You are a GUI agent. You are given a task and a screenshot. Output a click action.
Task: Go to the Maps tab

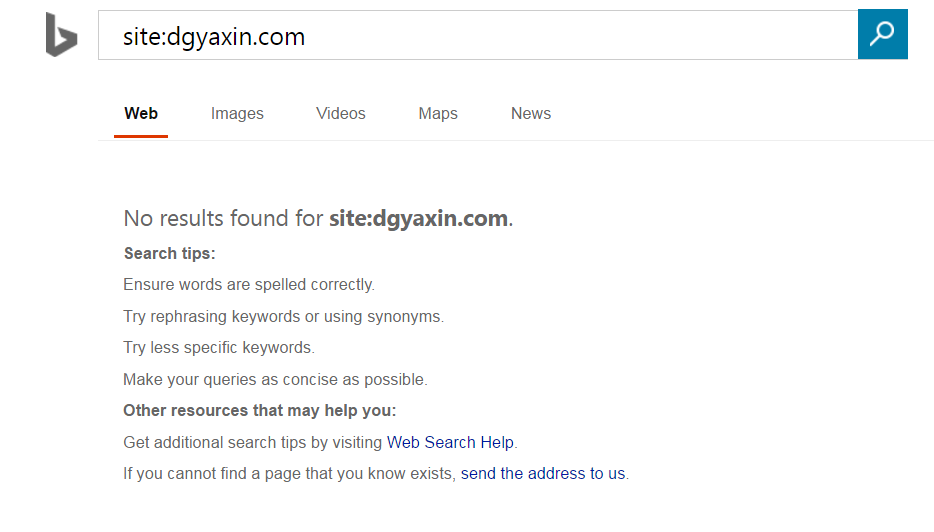coord(438,113)
